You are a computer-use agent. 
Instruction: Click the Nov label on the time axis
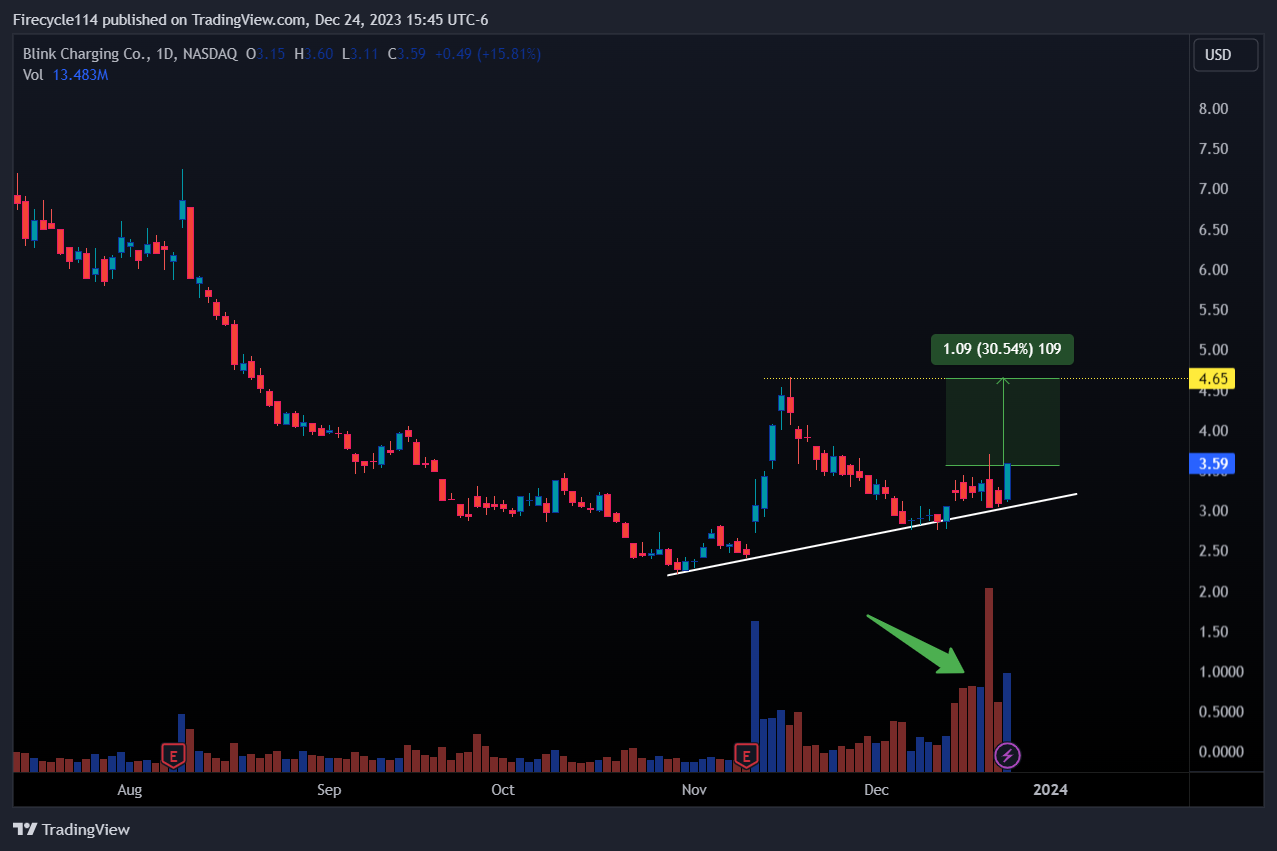coord(693,790)
